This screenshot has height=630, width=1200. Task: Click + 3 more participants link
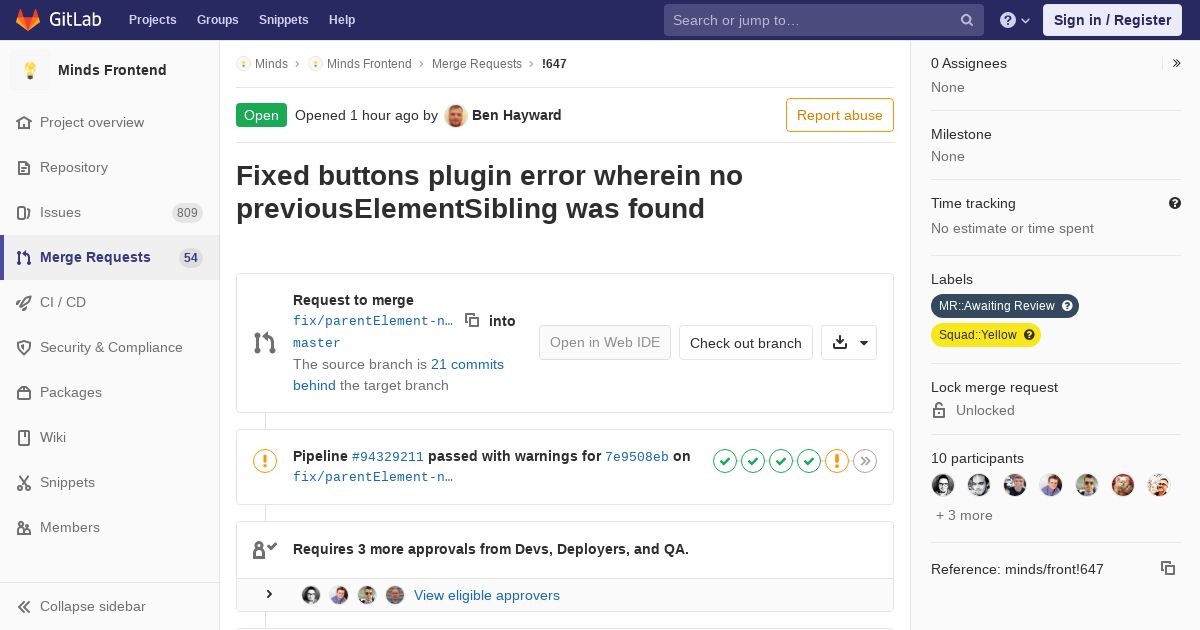(964, 515)
